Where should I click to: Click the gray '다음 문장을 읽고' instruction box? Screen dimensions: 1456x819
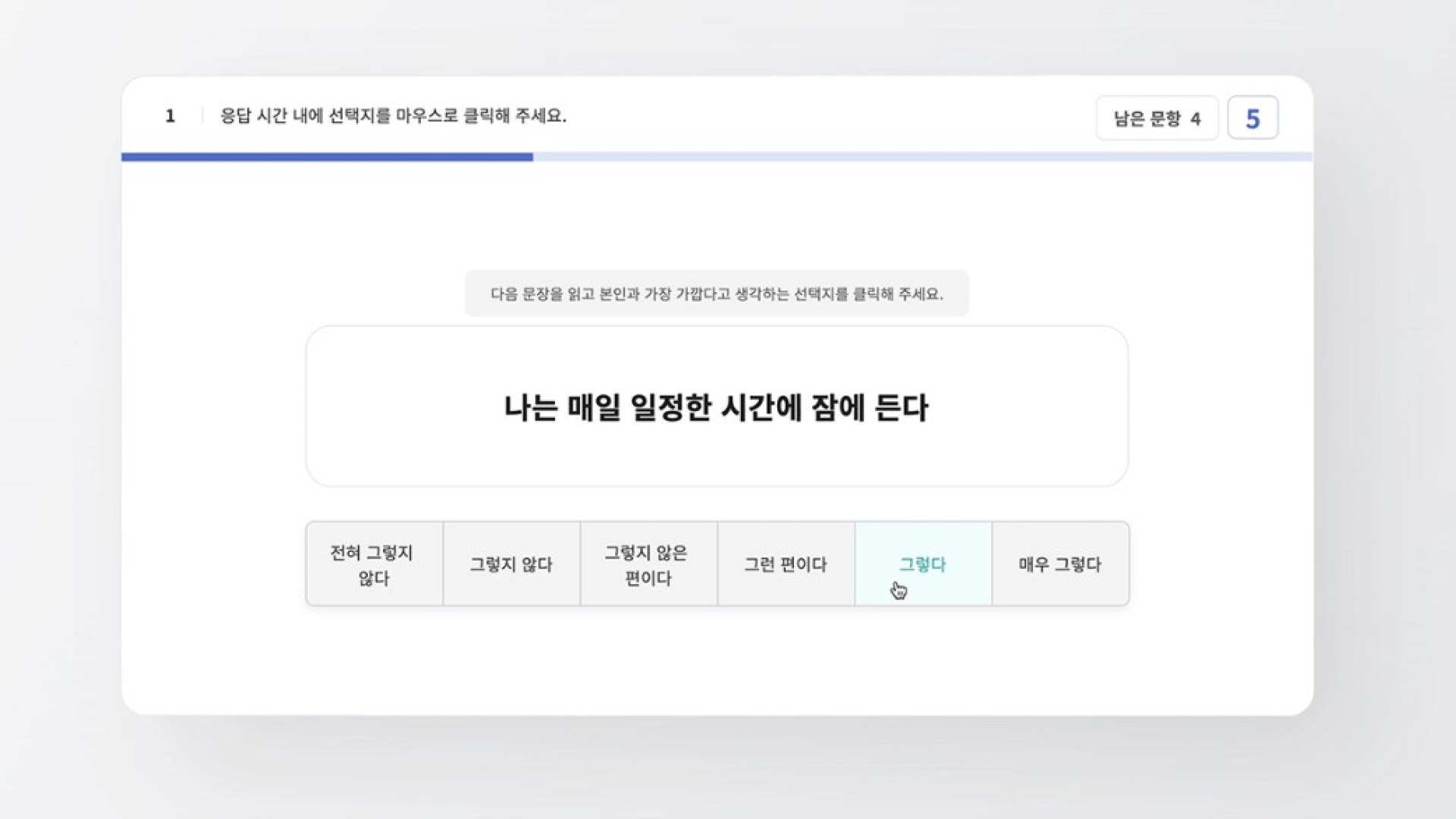pos(717,293)
